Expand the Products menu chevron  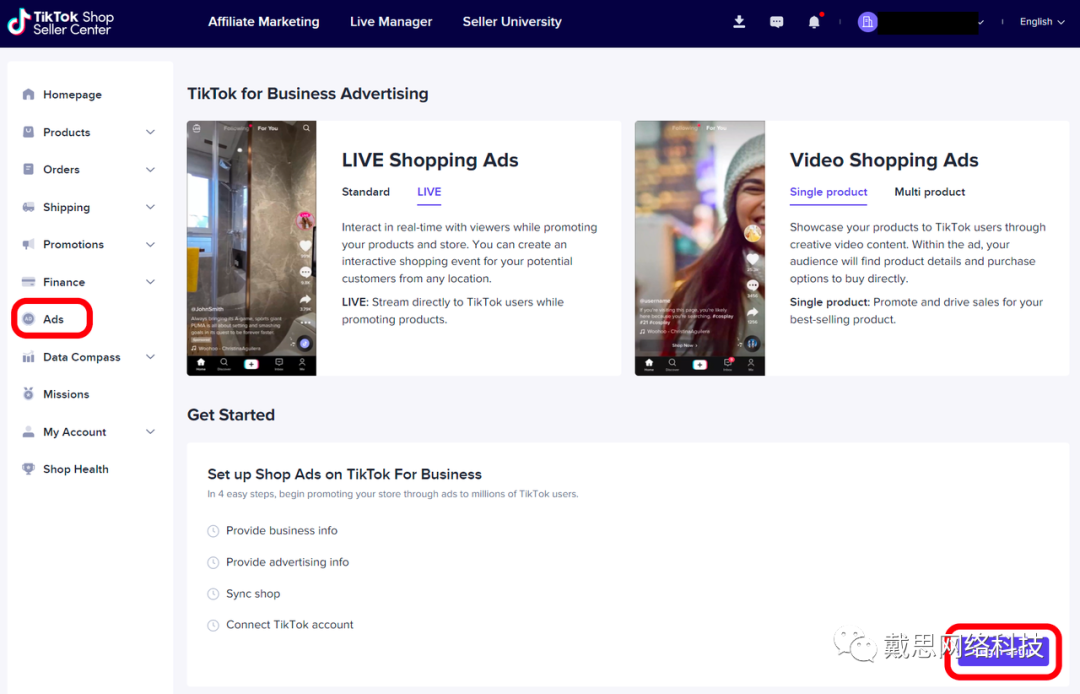pos(150,132)
